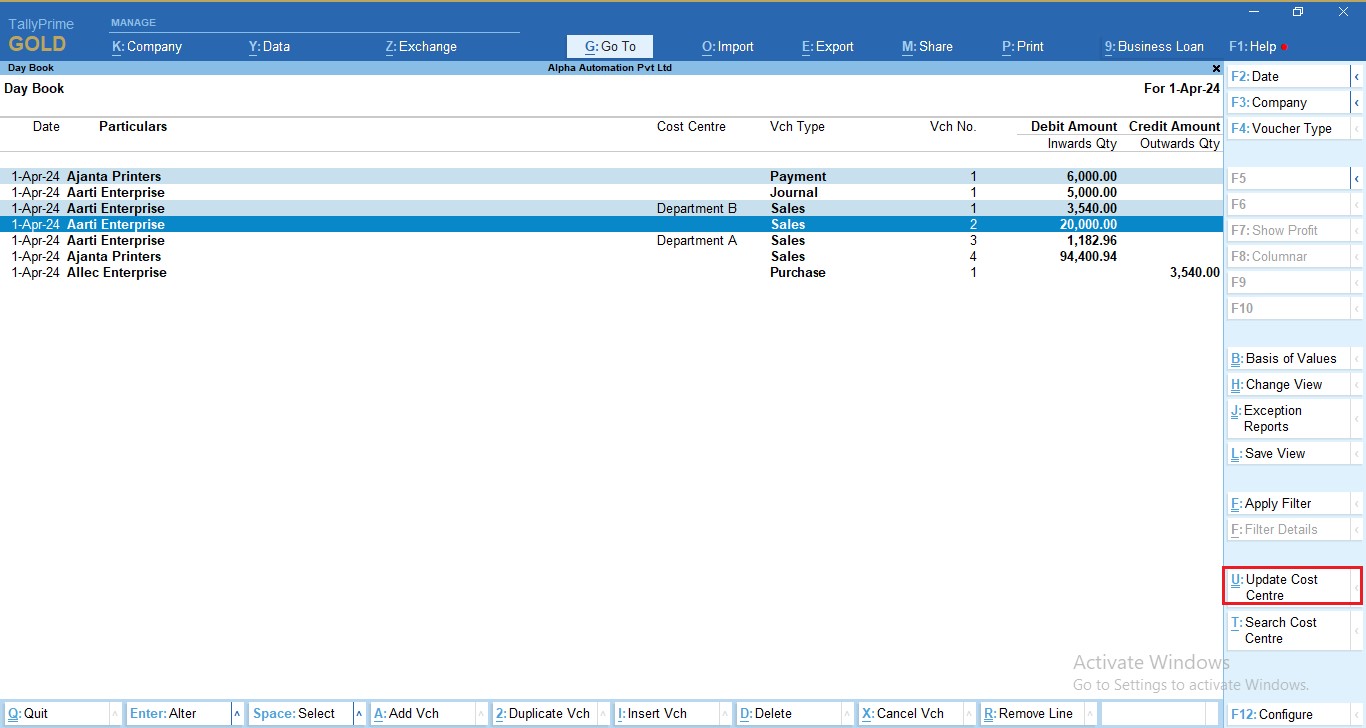
Task: Expand the caret beside Enter: Alter
Action: click(237, 714)
